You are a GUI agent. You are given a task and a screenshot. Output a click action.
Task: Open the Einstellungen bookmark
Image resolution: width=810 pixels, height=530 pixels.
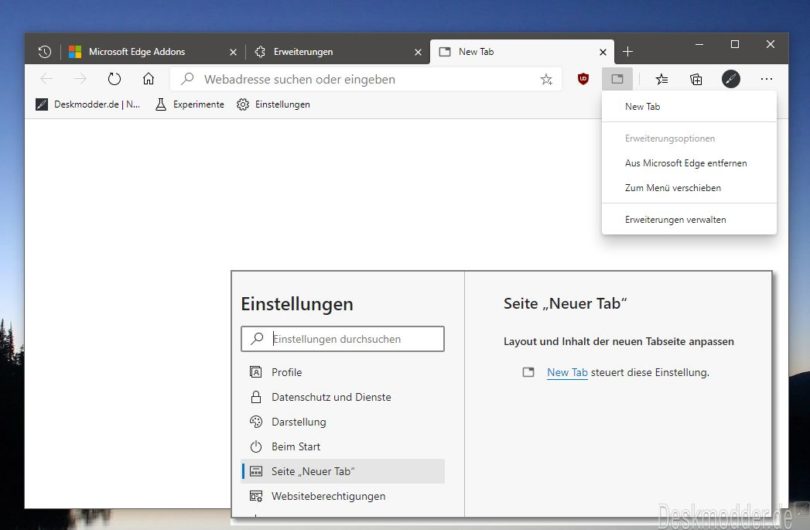pos(273,104)
